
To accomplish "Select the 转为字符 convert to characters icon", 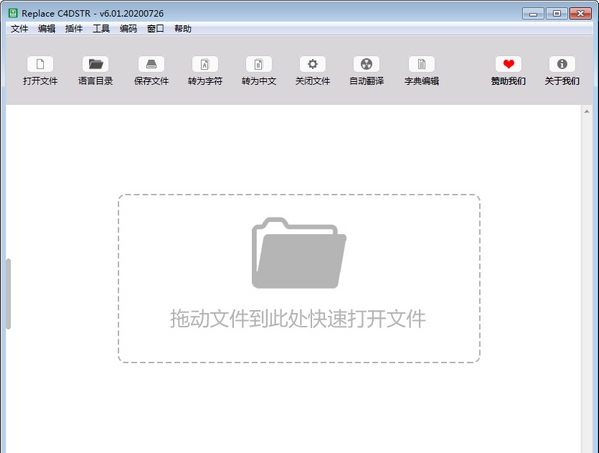I will (x=205, y=64).
